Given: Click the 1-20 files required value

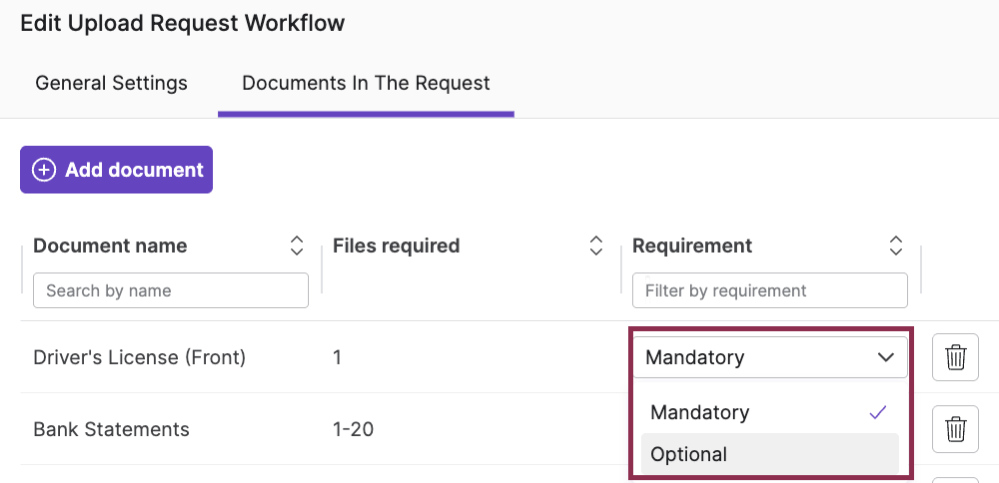Looking at the screenshot, I should 353,429.
